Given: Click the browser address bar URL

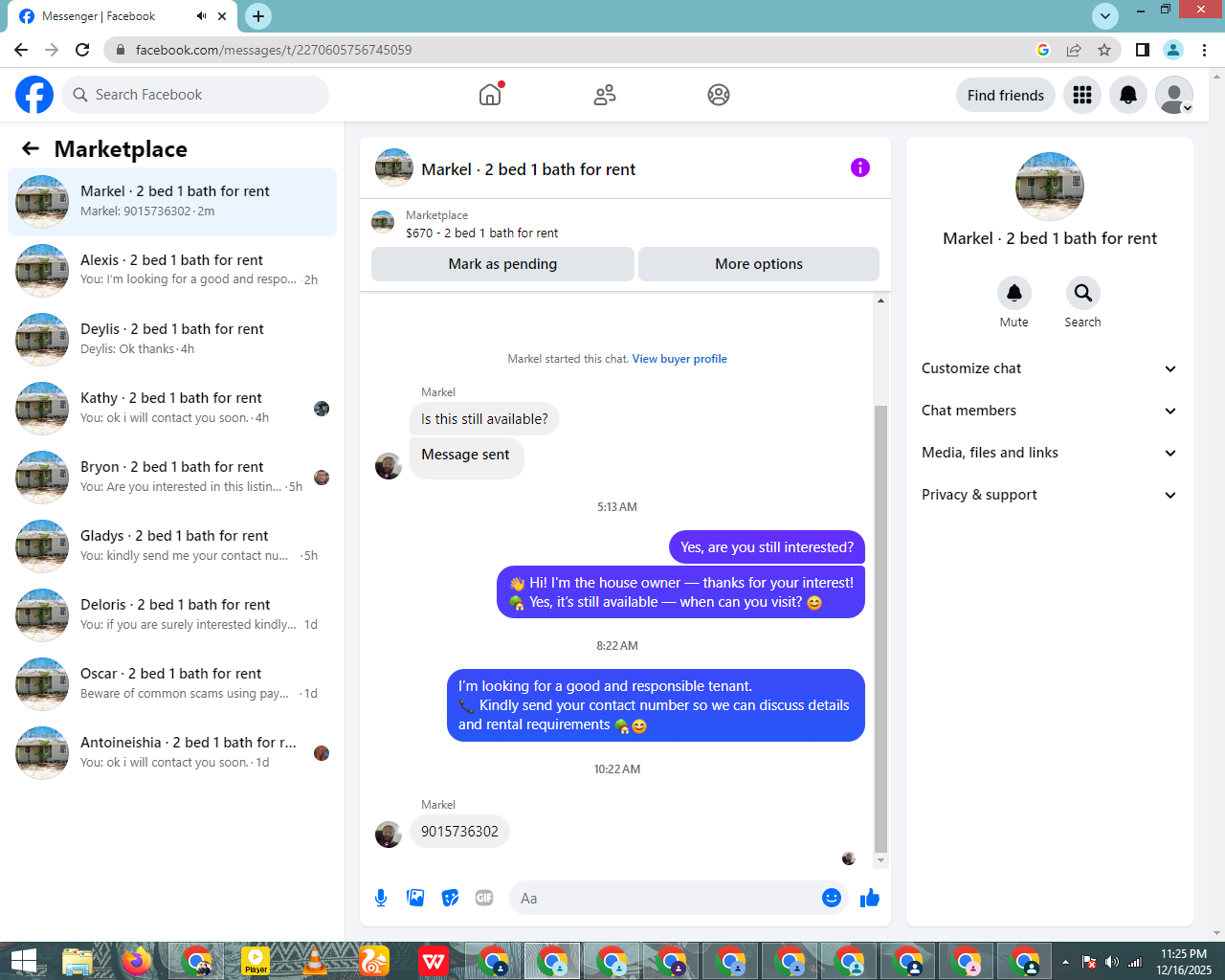Looking at the screenshot, I should click(274, 50).
